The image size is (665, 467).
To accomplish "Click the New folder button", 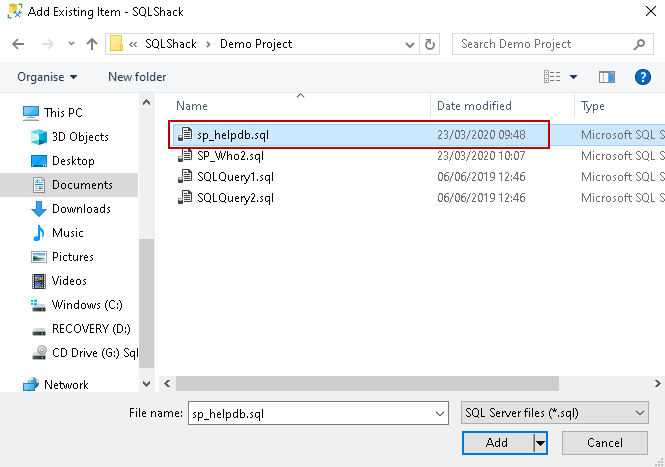I will click(x=137, y=77).
